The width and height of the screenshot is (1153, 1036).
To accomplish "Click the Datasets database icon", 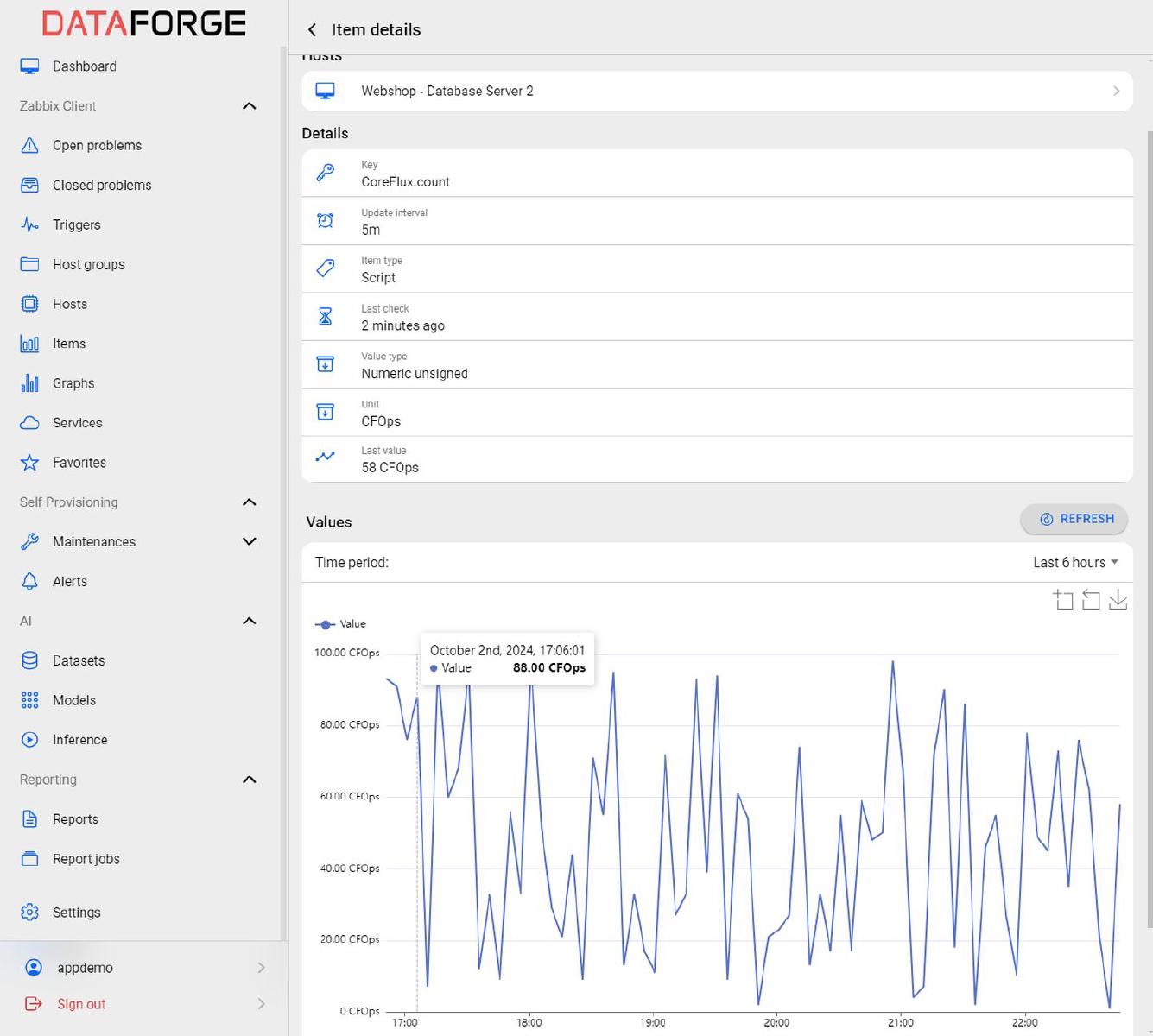I will [x=29, y=660].
